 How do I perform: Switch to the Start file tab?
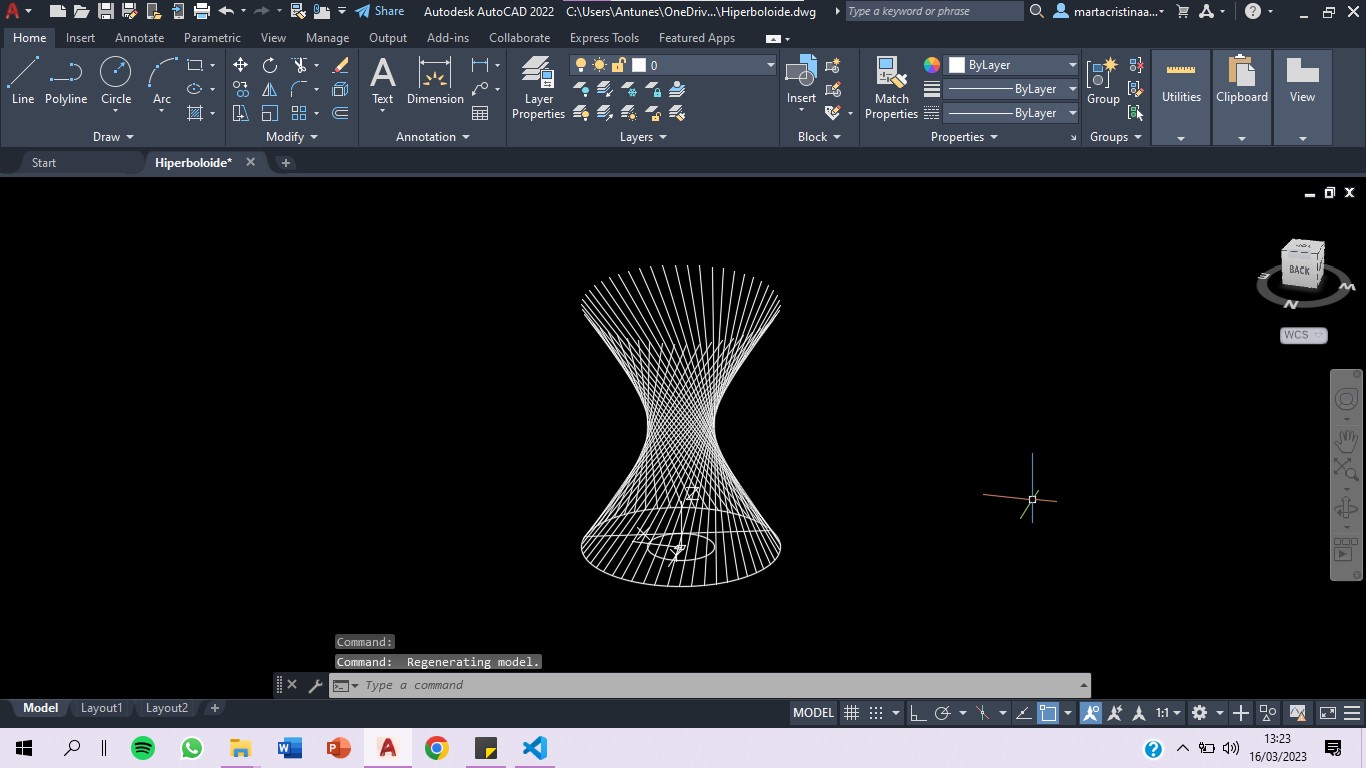(x=44, y=162)
